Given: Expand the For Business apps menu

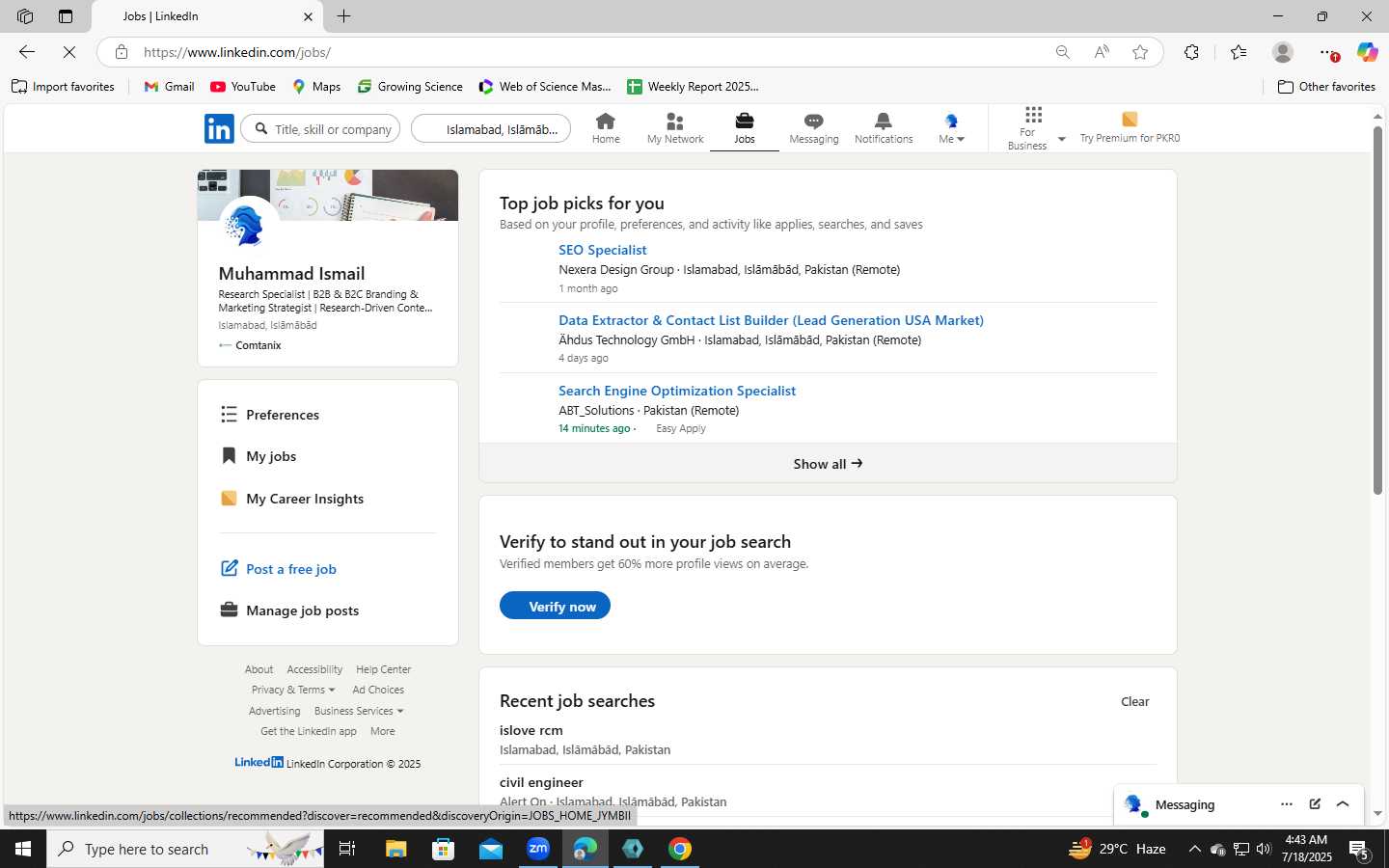Looking at the screenshot, I should click(1035, 129).
